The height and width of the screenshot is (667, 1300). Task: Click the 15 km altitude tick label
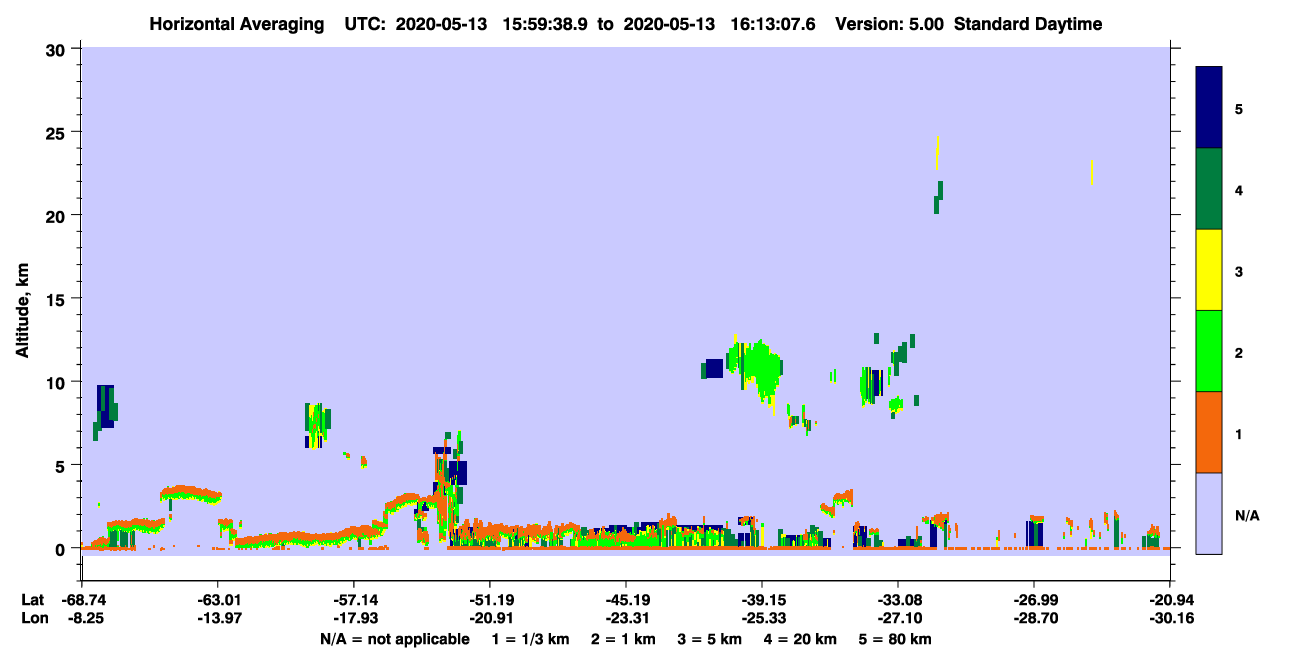tap(58, 299)
